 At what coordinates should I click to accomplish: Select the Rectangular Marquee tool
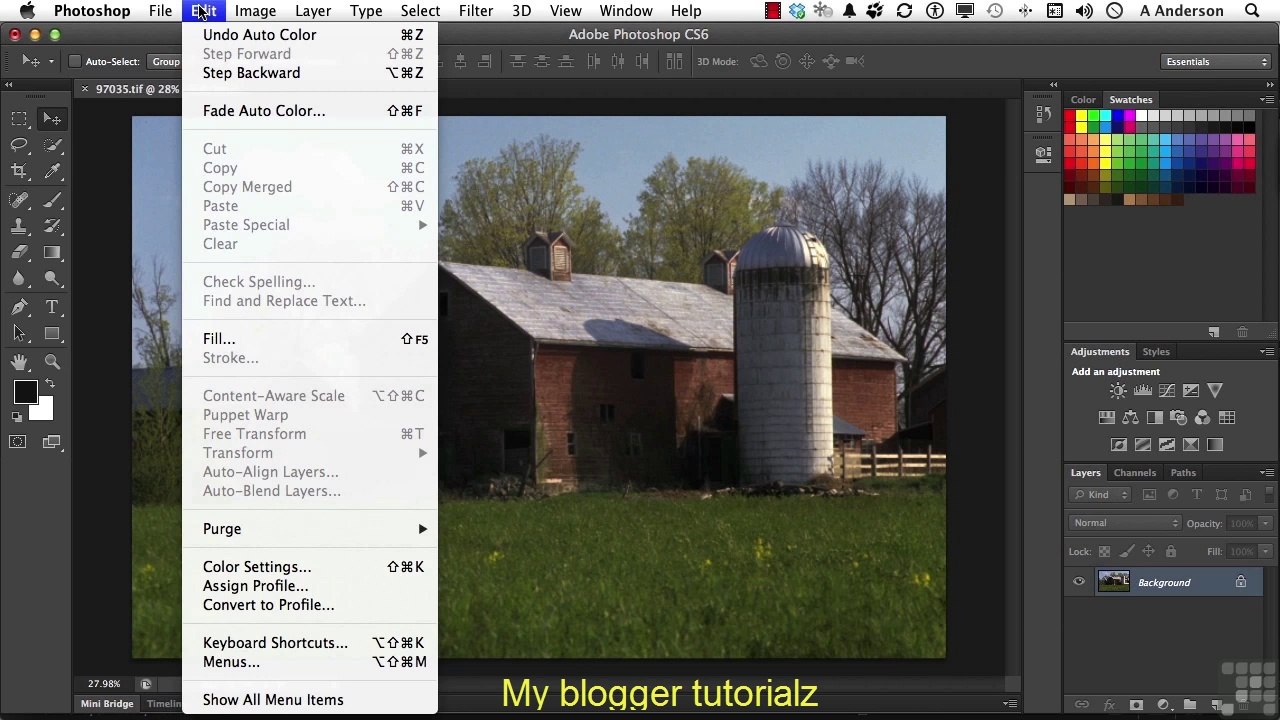pos(19,119)
